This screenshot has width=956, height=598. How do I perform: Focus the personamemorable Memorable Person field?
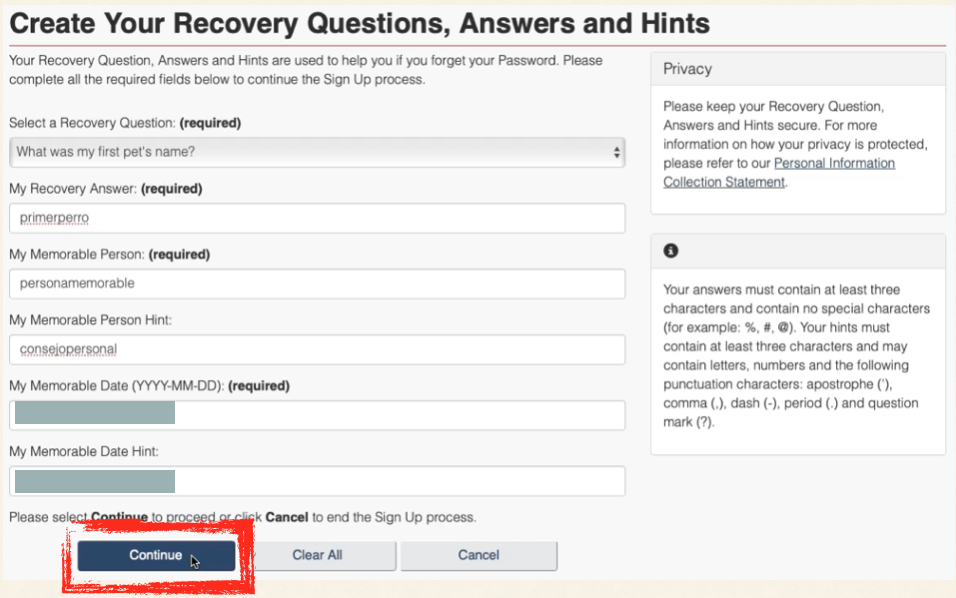(317, 284)
